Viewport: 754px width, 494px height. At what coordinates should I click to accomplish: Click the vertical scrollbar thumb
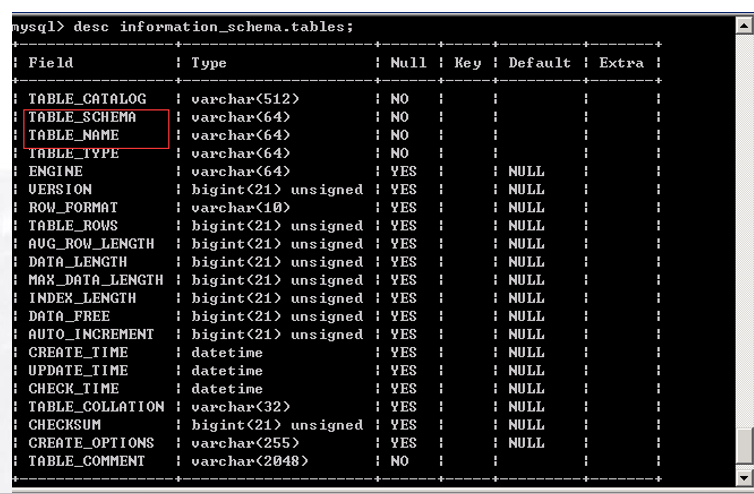click(x=744, y=446)
